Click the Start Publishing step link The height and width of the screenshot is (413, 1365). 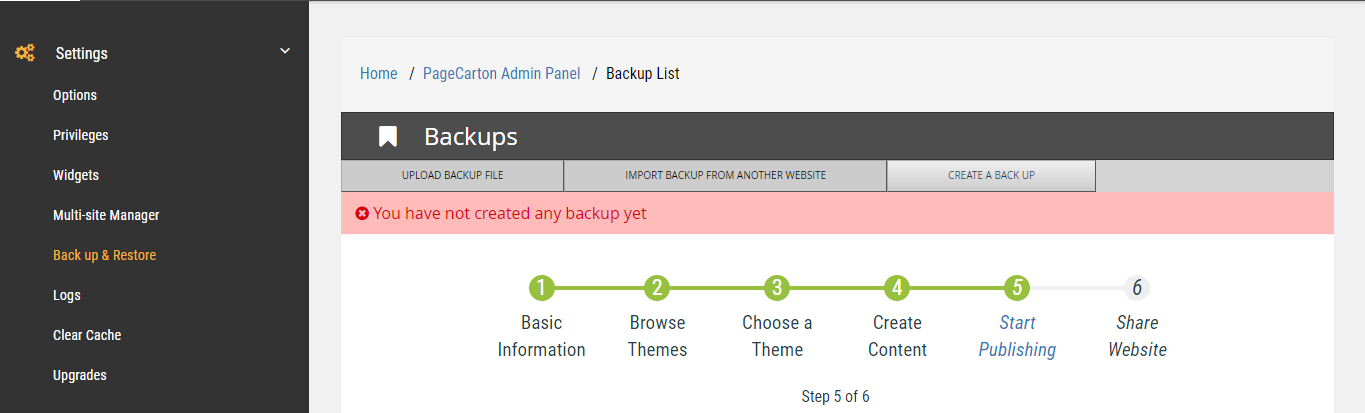pyautogui.click(x=1017, y=336)
